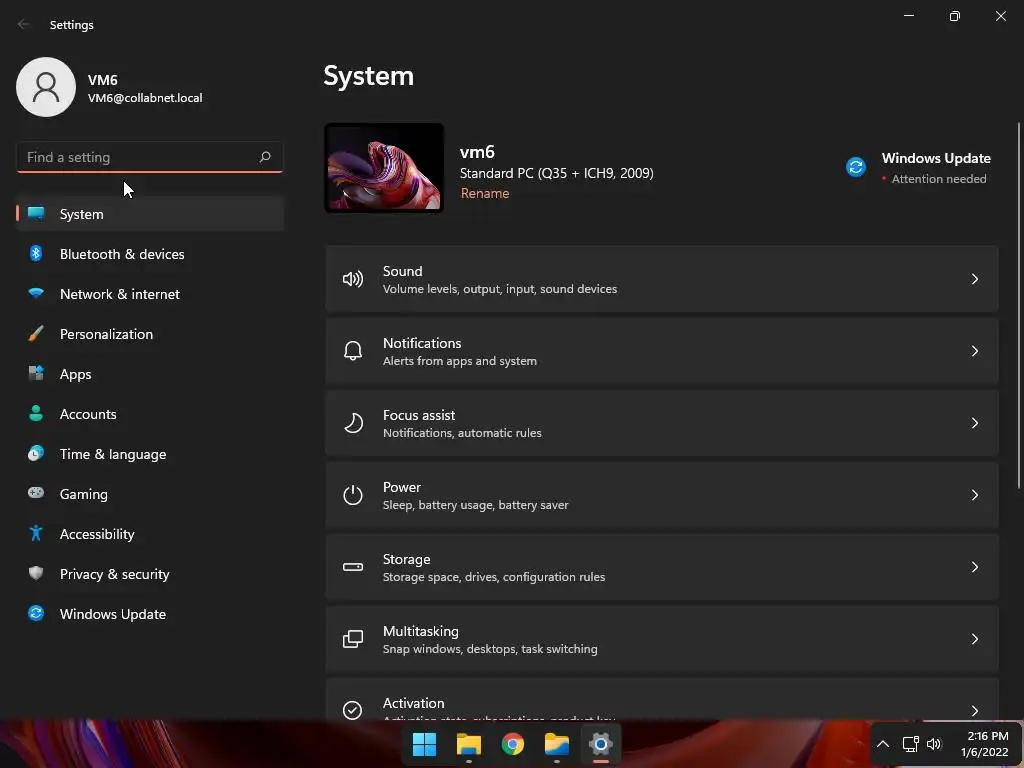Viewport: 1024px width, 768px height.
Task: Open Accessibility settings
Action: tap(150, 534)
